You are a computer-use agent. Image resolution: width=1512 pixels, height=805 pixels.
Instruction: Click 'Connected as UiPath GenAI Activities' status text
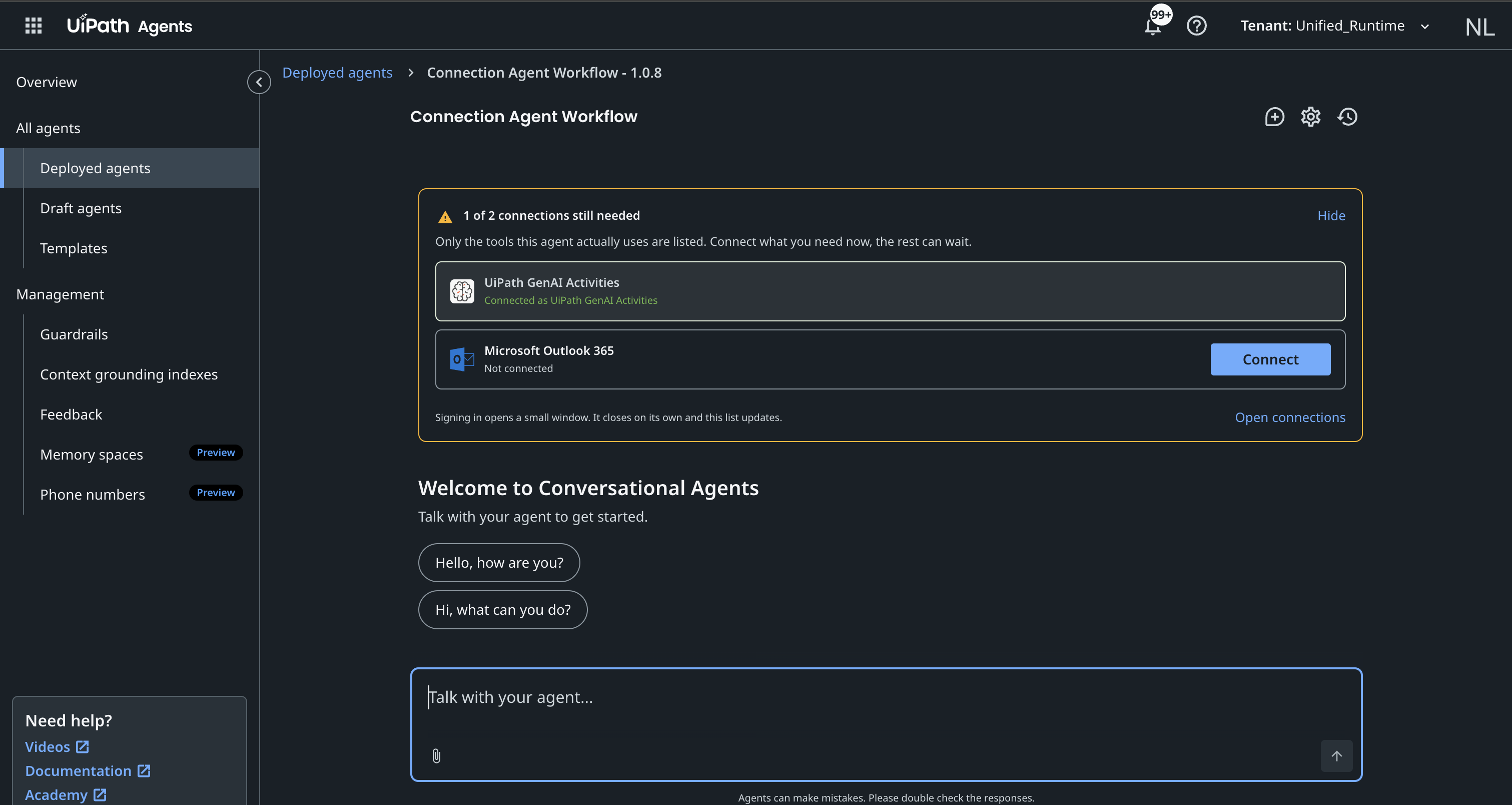tap(570, 300)
